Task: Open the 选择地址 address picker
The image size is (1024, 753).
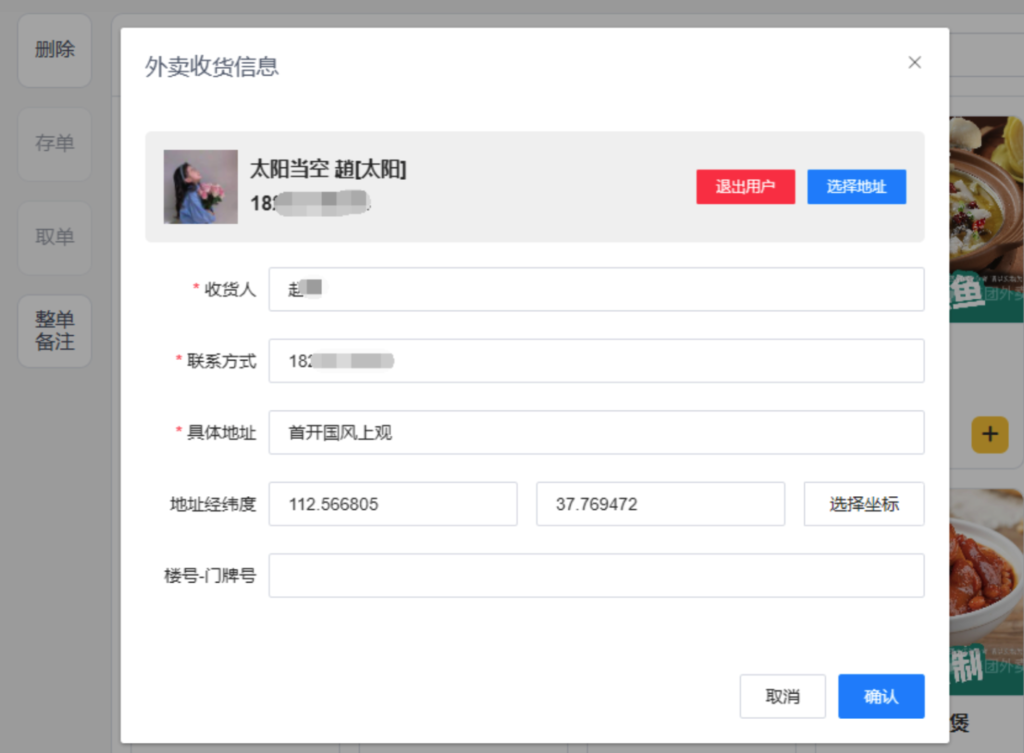Action: click(856, 187)
